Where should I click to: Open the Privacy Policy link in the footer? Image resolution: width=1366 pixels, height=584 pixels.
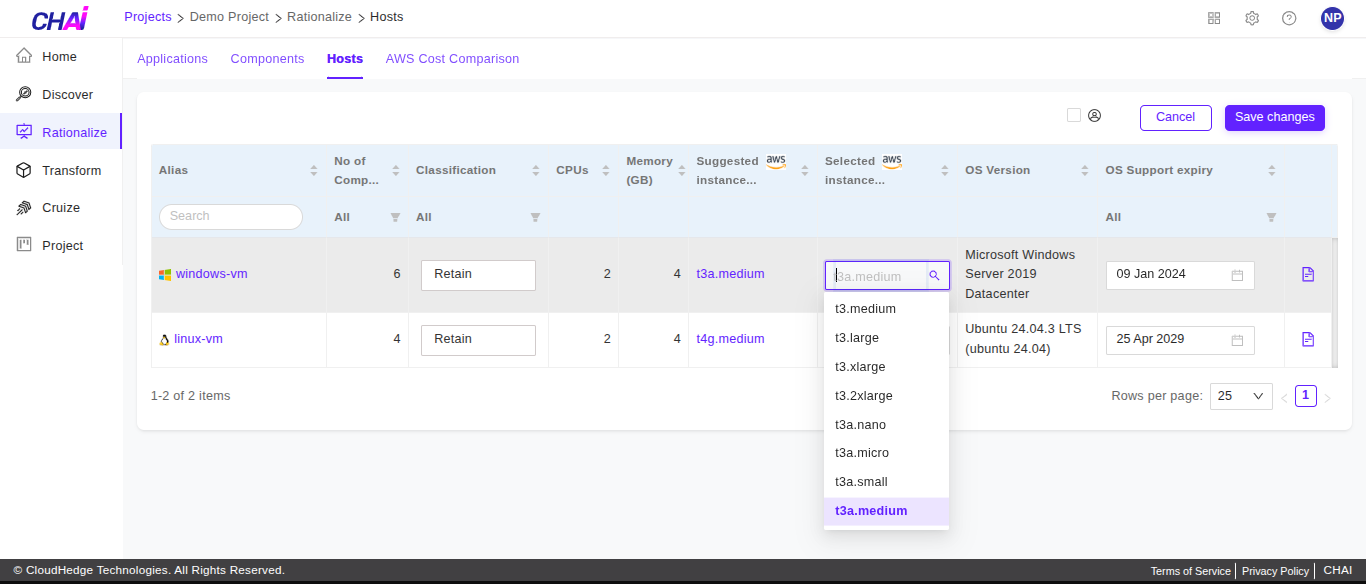(x=1275, y=570)
